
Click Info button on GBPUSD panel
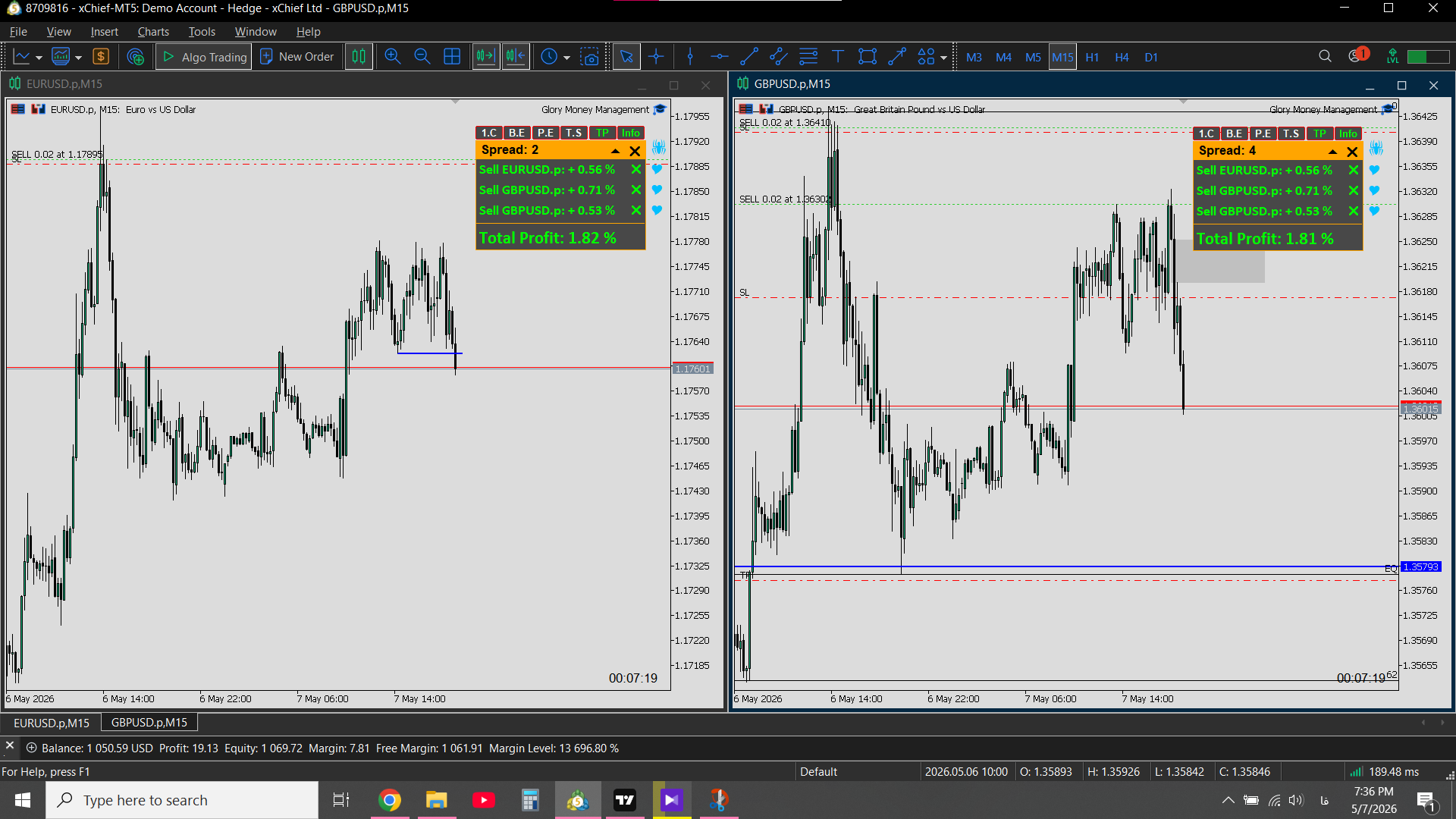pos(1348,133)
